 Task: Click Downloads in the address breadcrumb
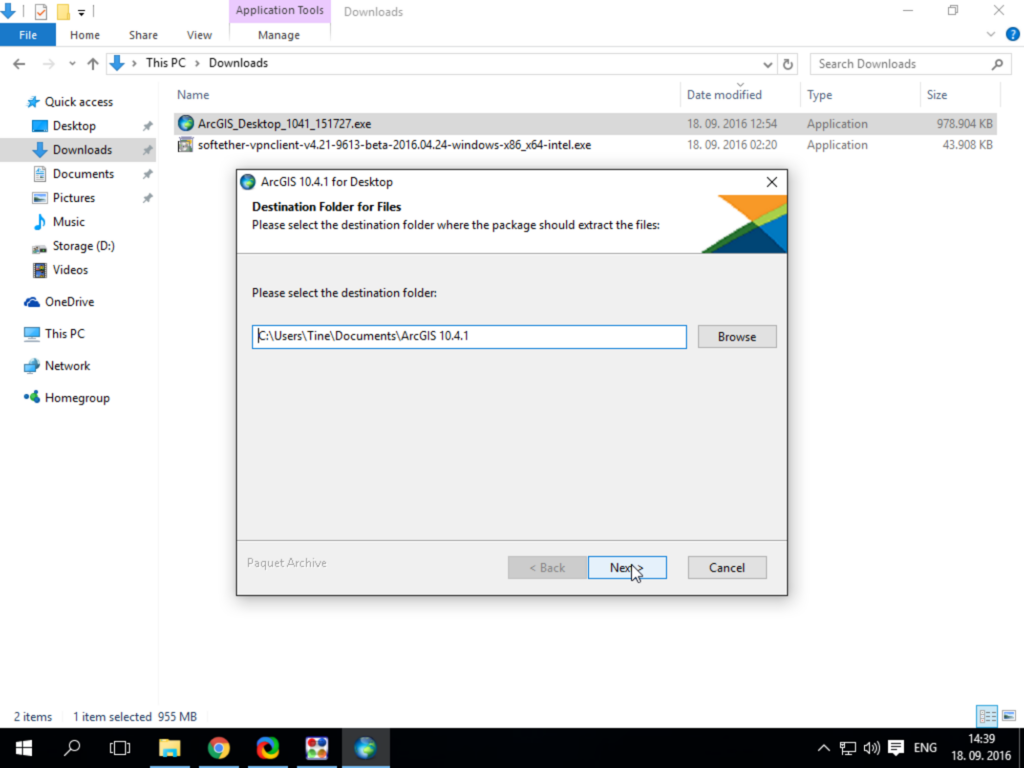tap(238, 63)
